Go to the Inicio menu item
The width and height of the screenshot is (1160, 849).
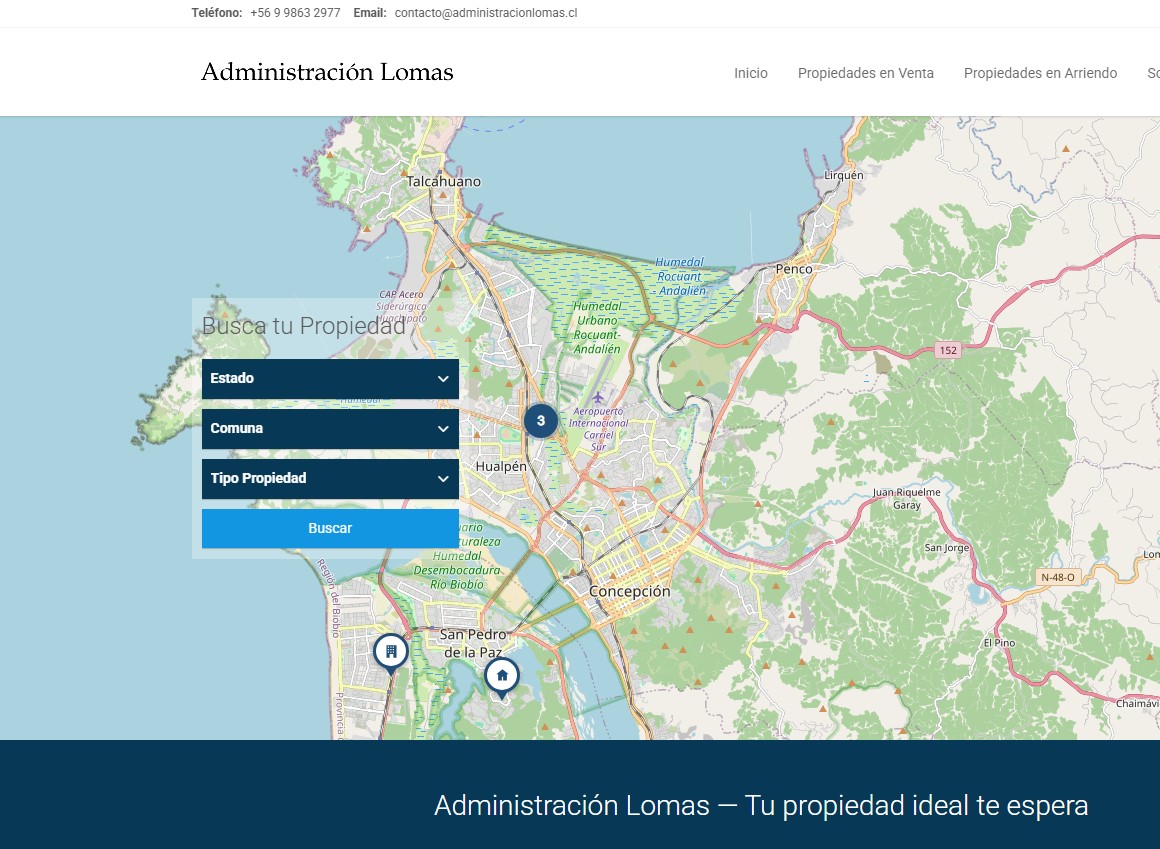point(751,73)
